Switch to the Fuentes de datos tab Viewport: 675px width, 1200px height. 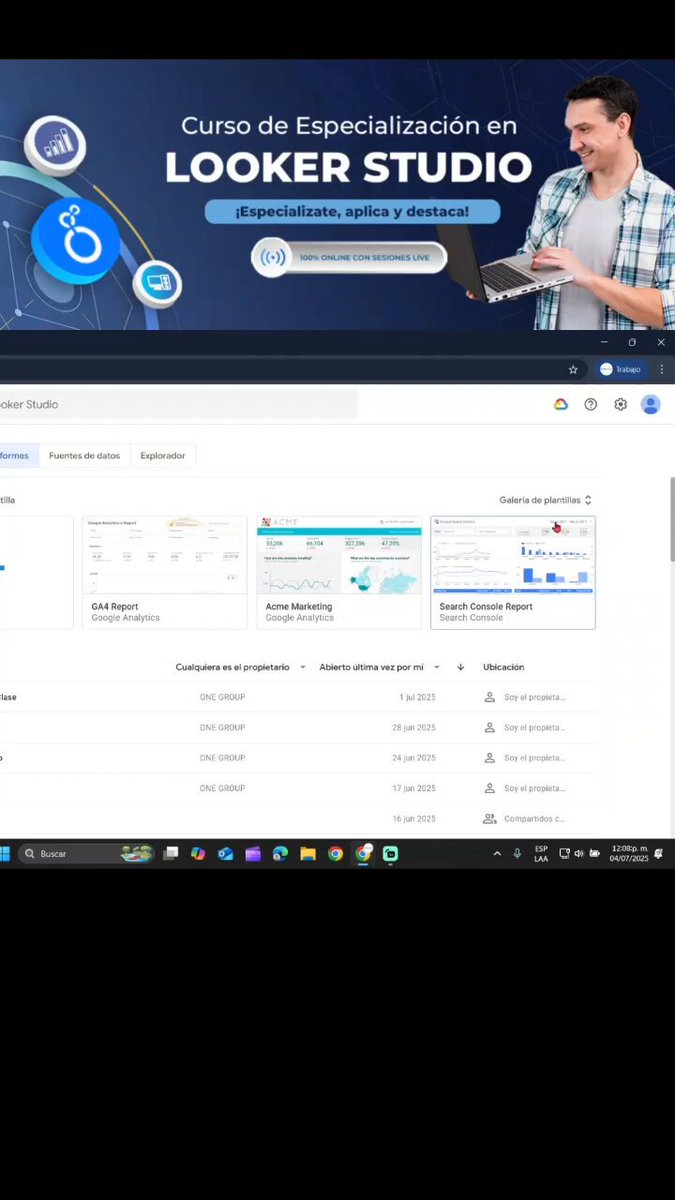84,456
